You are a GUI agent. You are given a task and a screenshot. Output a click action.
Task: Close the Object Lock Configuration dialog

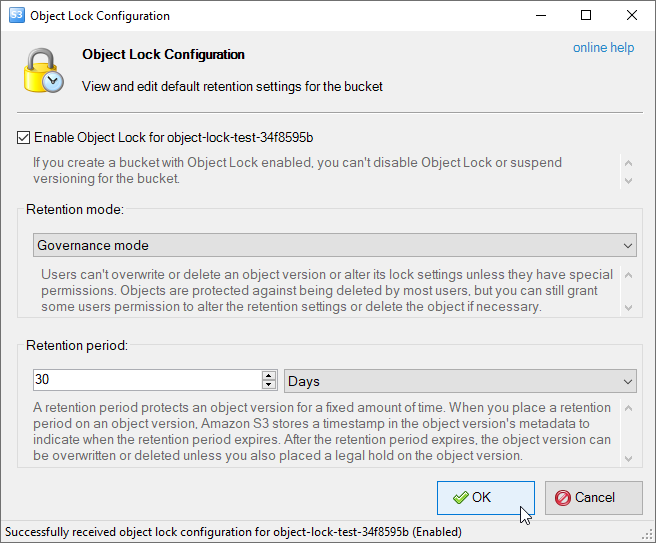[x=632, y=15]
